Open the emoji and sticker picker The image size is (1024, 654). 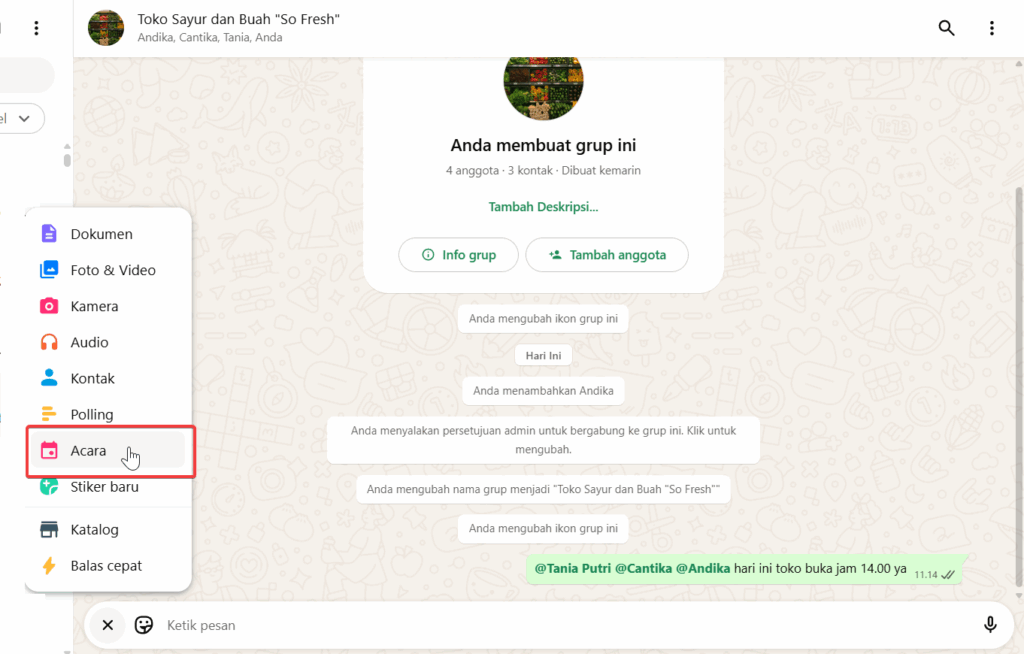tap(144, 625)
